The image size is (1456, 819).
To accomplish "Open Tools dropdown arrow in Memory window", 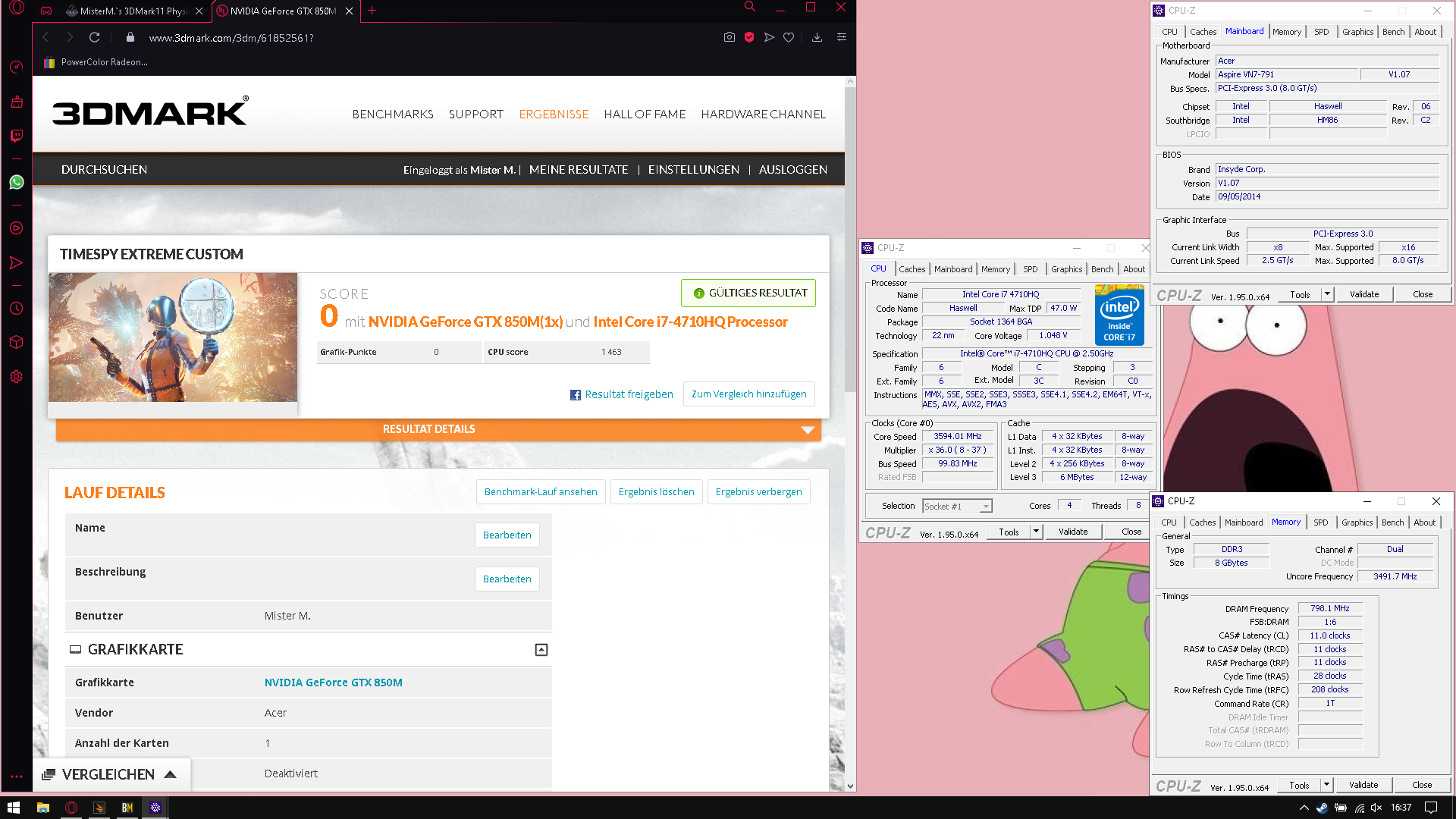I will [1326, 785].
